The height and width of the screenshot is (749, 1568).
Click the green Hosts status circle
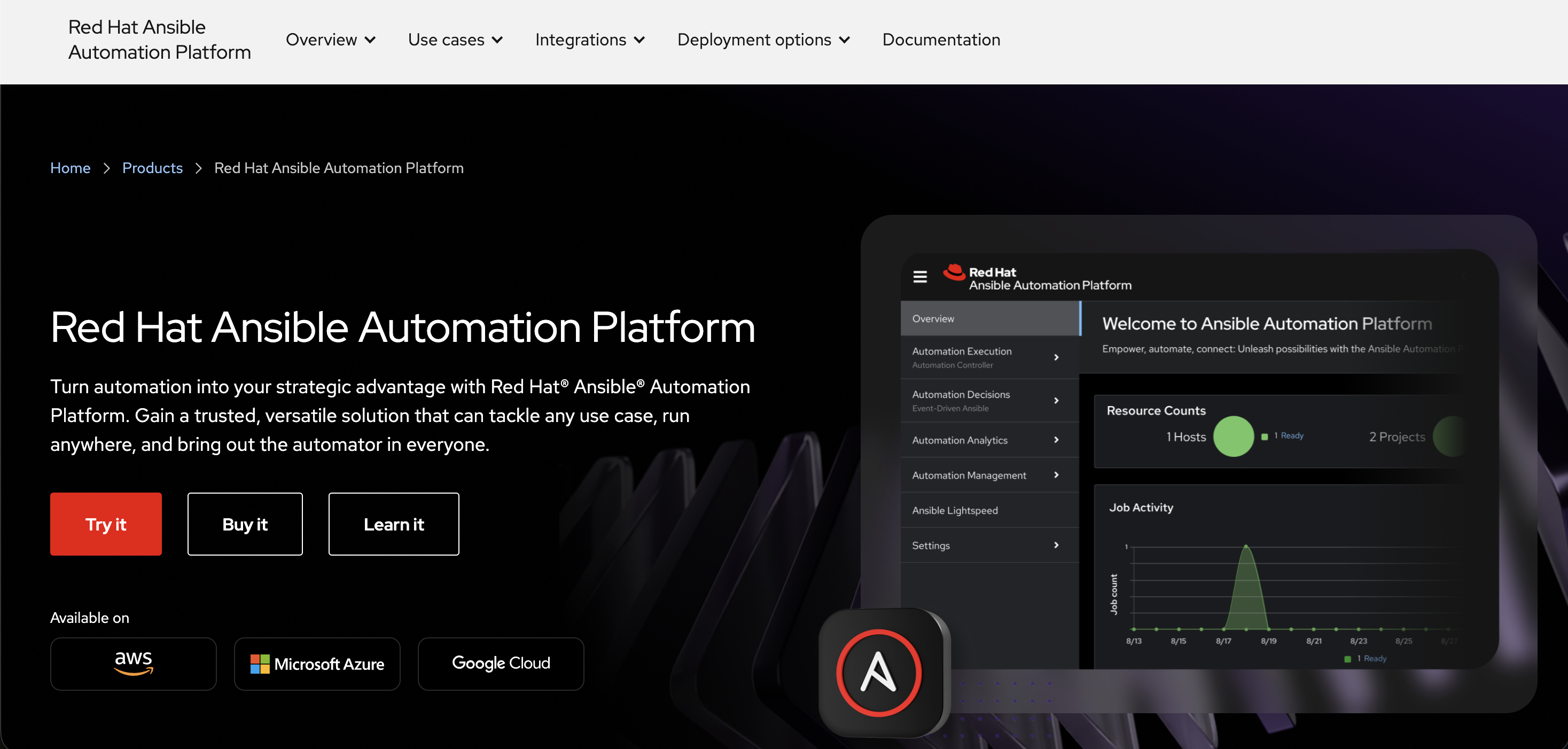click(x=1233, y=436)
